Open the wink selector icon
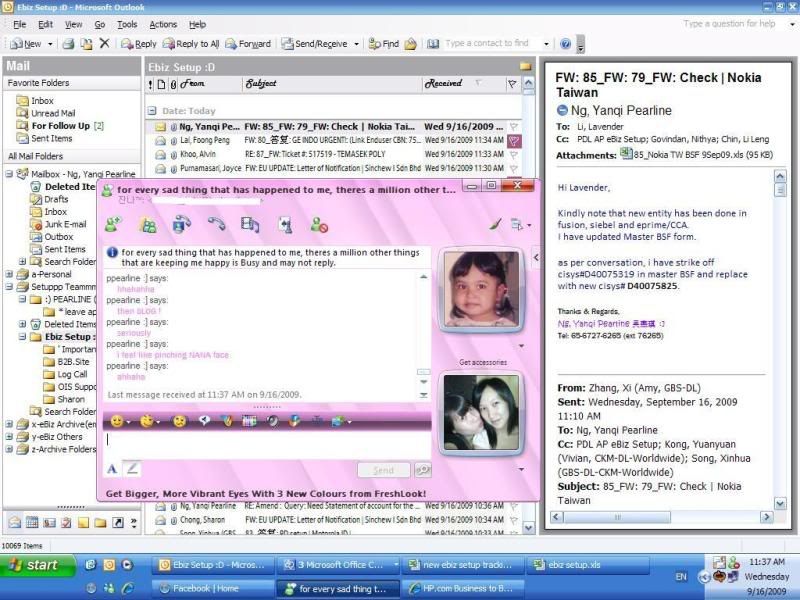 pyautogui.click(x=147, y=421)
